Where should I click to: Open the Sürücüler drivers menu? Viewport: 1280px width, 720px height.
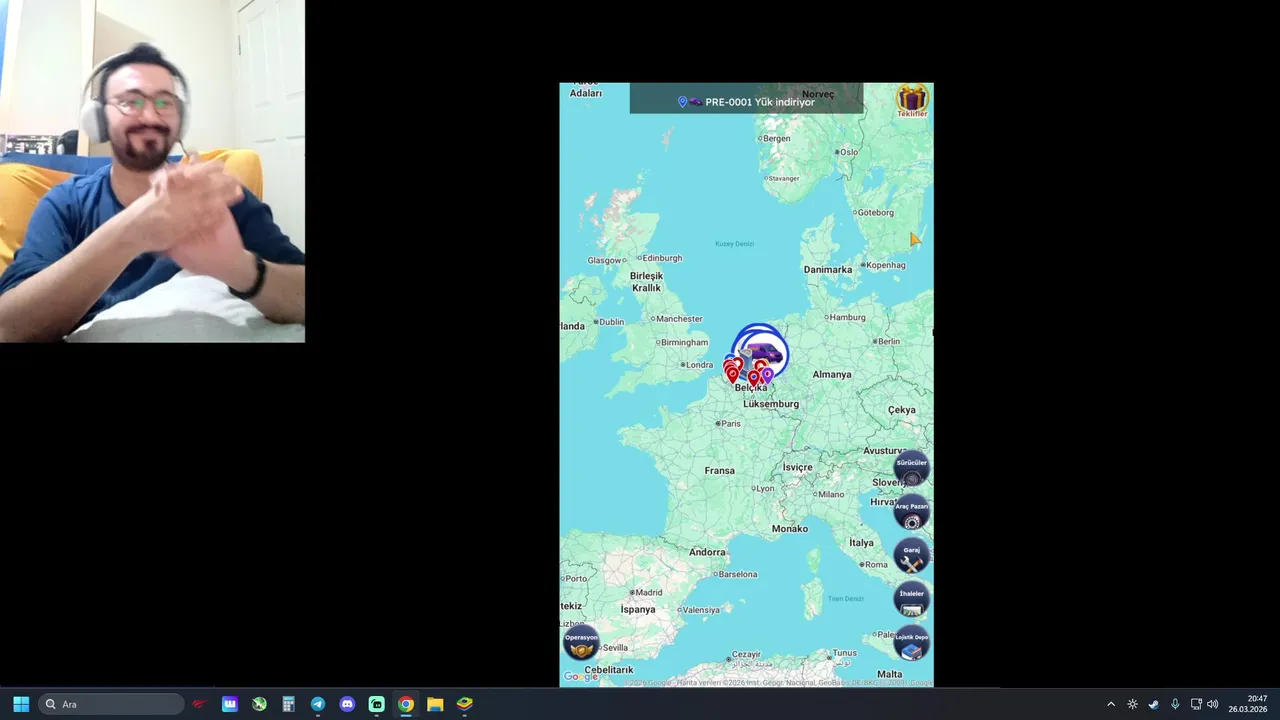click(911, 469)
